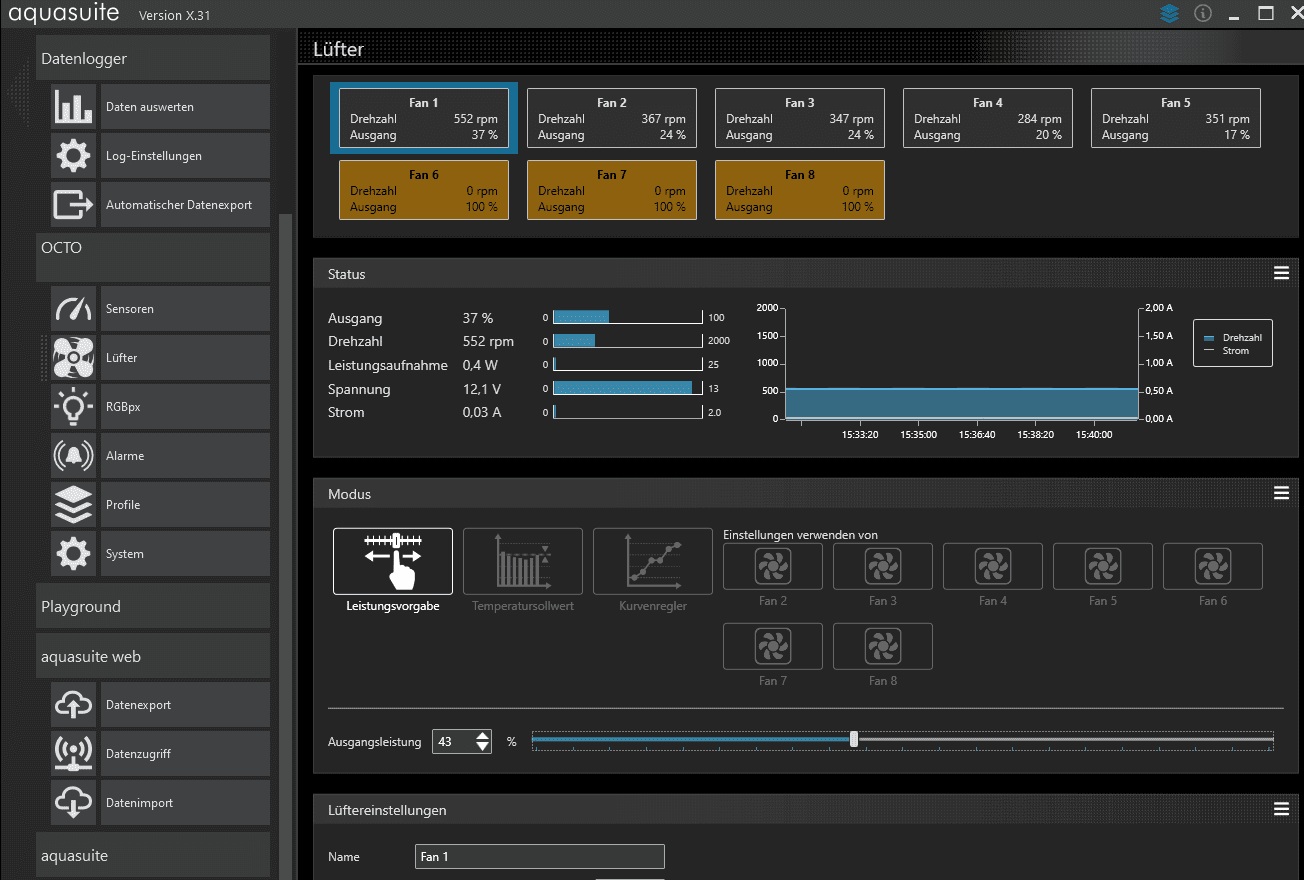Open the Datenimport cloud download icon
The width and height of the screenshot is (1304, 880).
pyautogui.click(x=73, y=803)
